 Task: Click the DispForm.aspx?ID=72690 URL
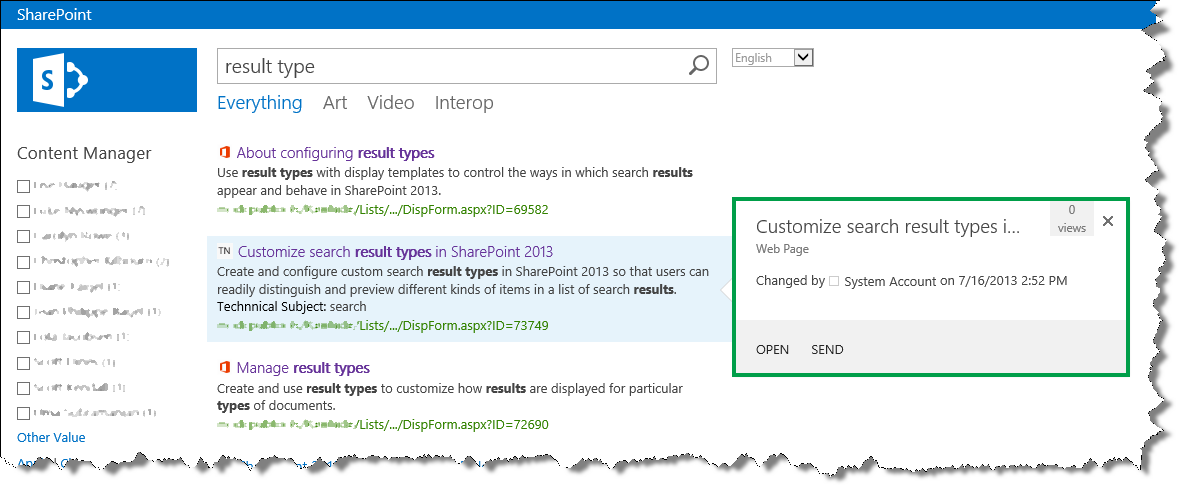coord(383,425)
